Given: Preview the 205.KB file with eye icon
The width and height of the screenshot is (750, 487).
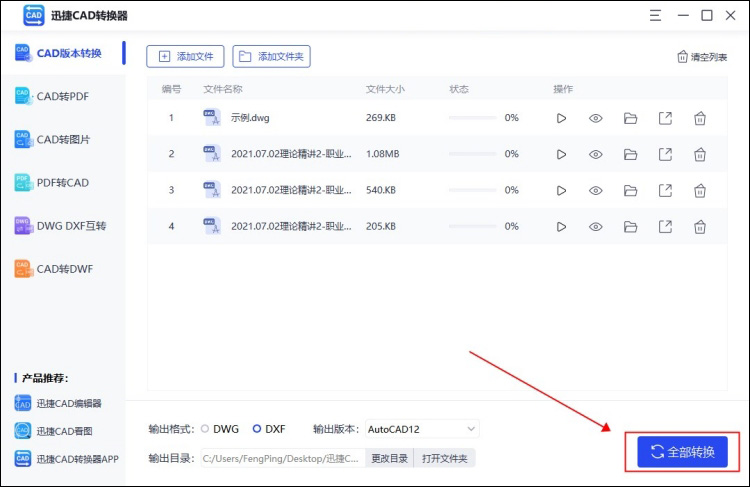Looking at the screenshot, I should point(596,227).
